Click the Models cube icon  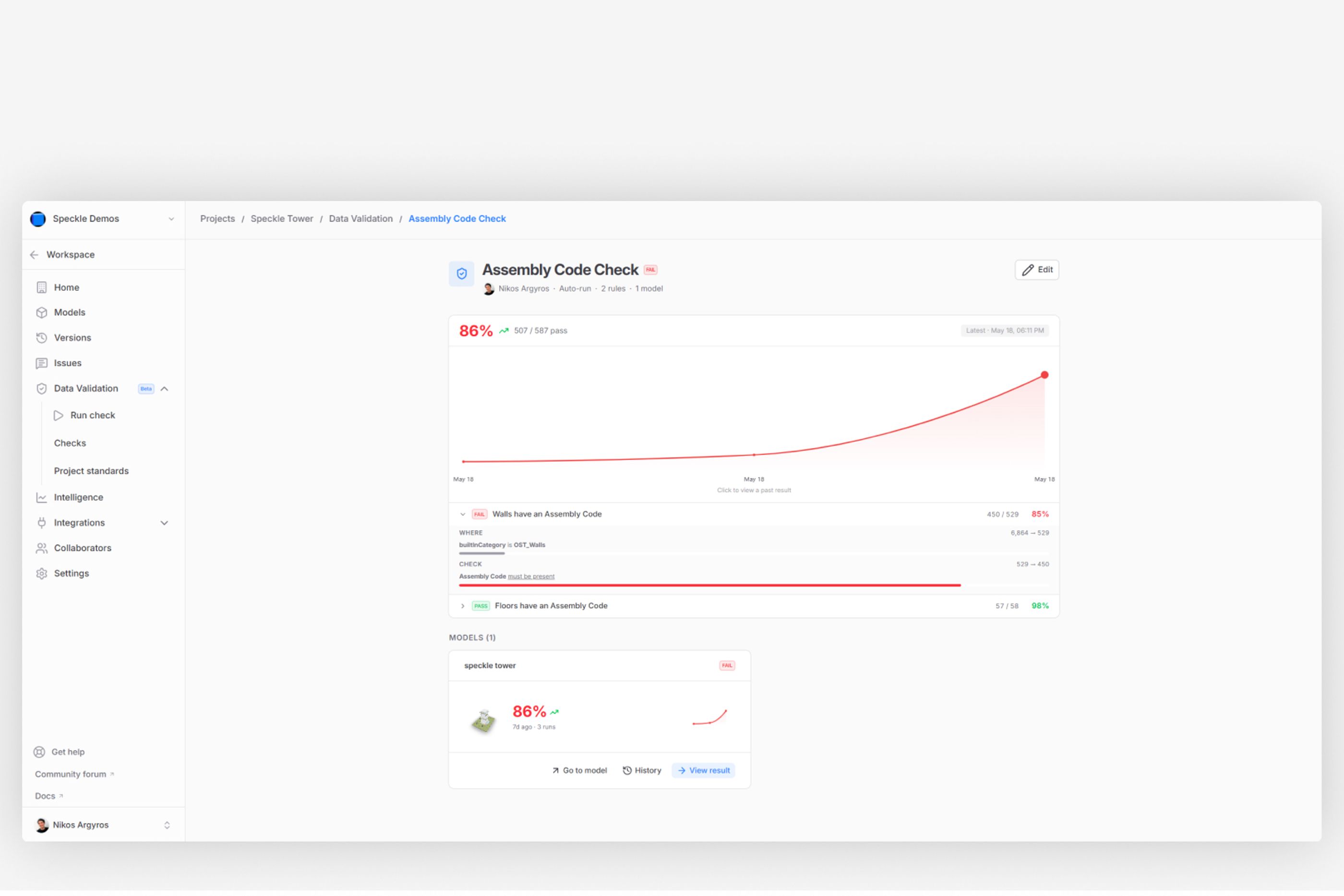pyautogui.click(x=42, y=312)
